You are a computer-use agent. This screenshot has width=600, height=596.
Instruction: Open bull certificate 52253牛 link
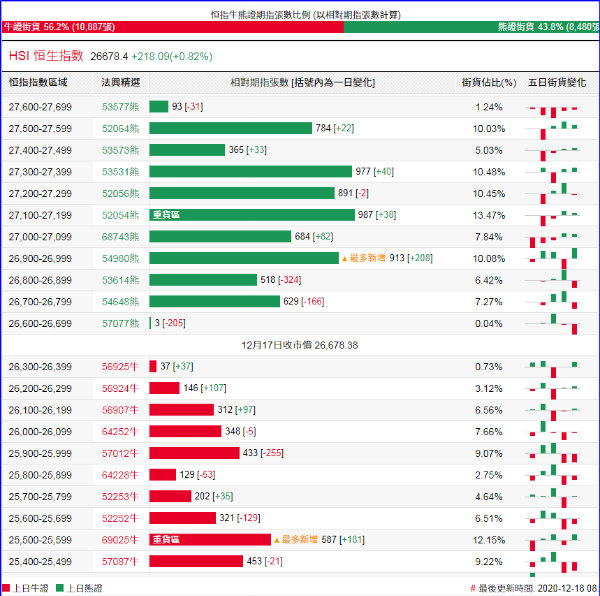tap(119, 497)
